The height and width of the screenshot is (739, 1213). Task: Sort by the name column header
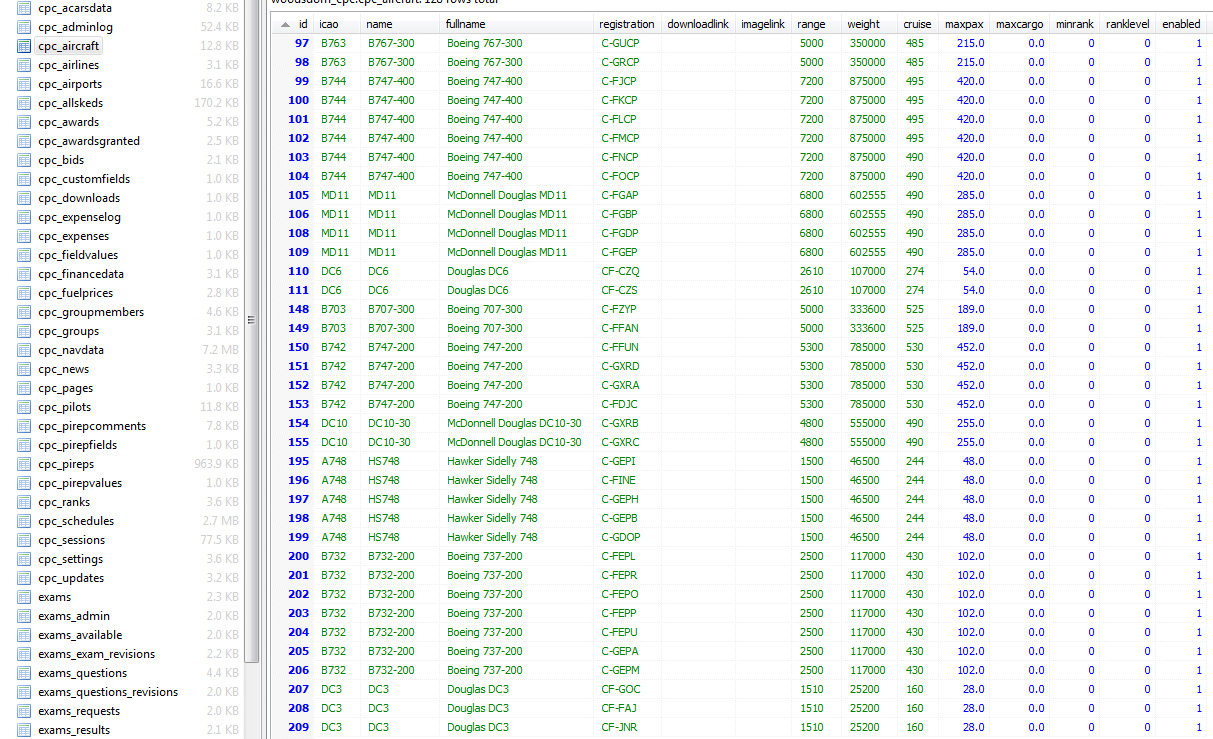pyautogui.click(x=401, y=24)
